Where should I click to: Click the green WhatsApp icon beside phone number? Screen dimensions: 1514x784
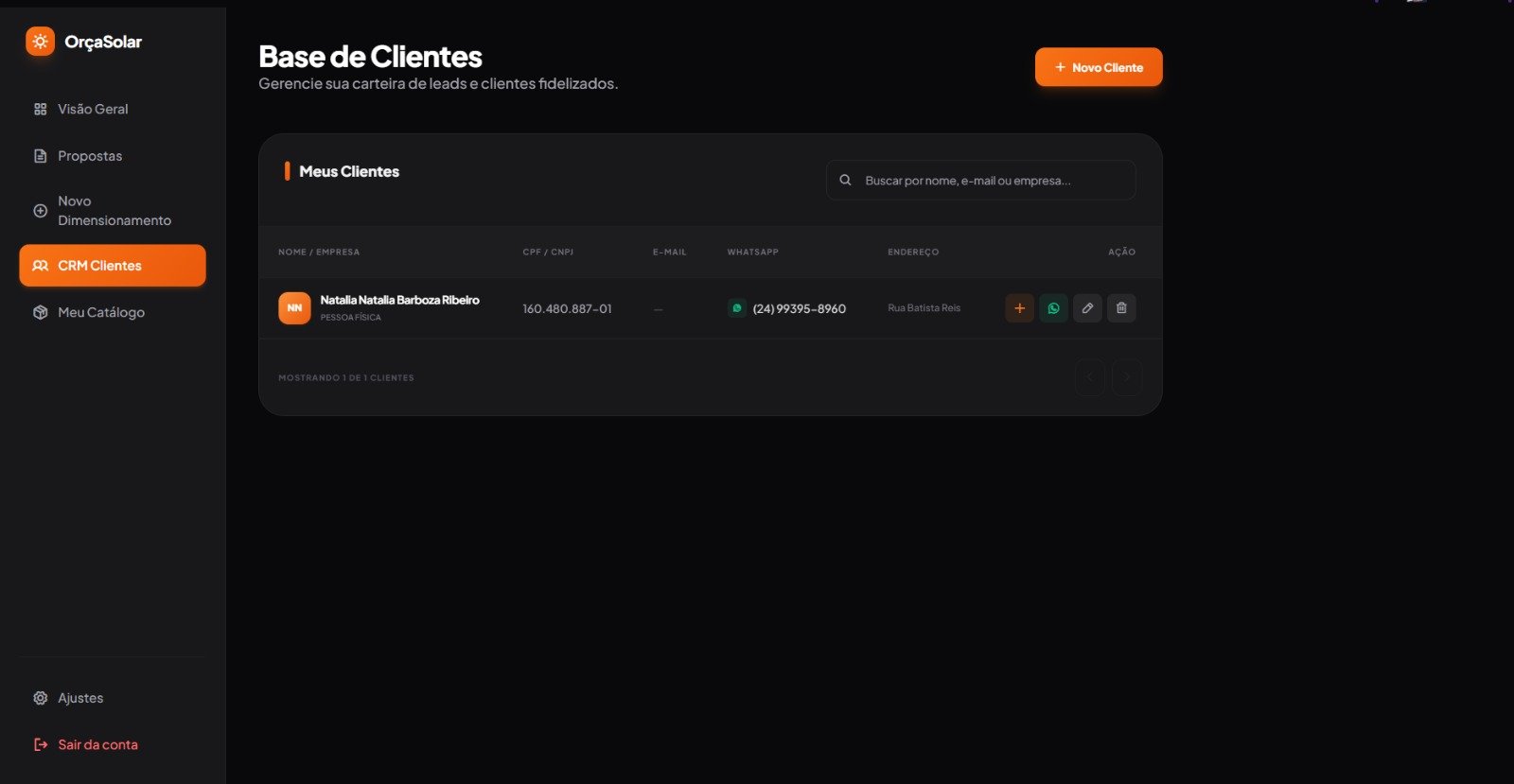pos(736,308)
